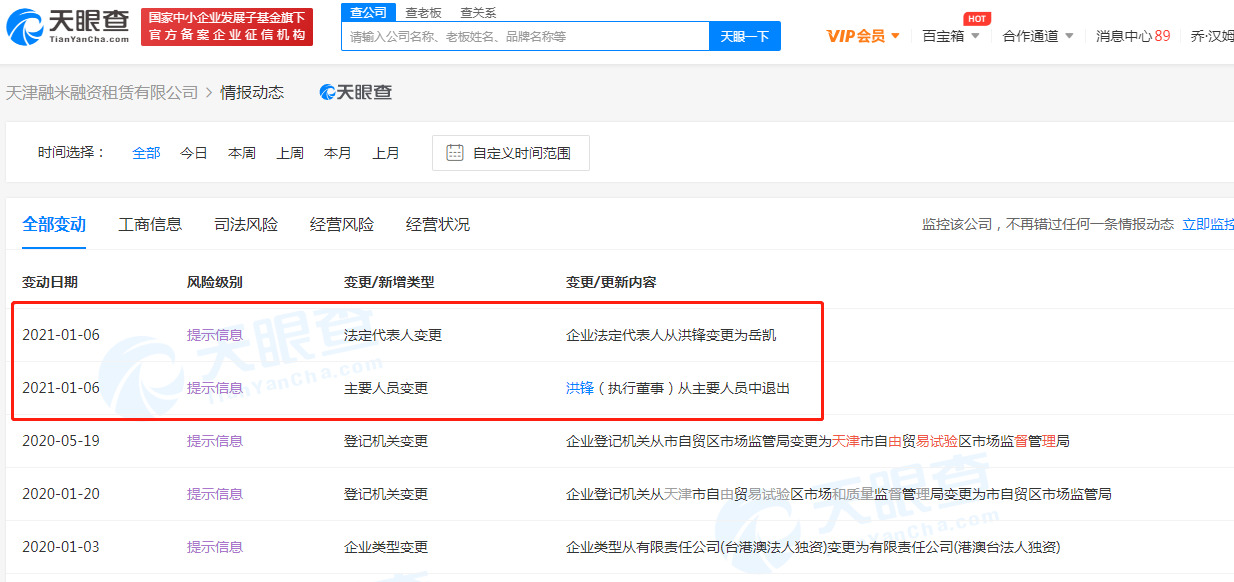Click 登记机关变更 in the 2020-01-20 row
Screen dimensions: 1234x582
tap(386, 493)
